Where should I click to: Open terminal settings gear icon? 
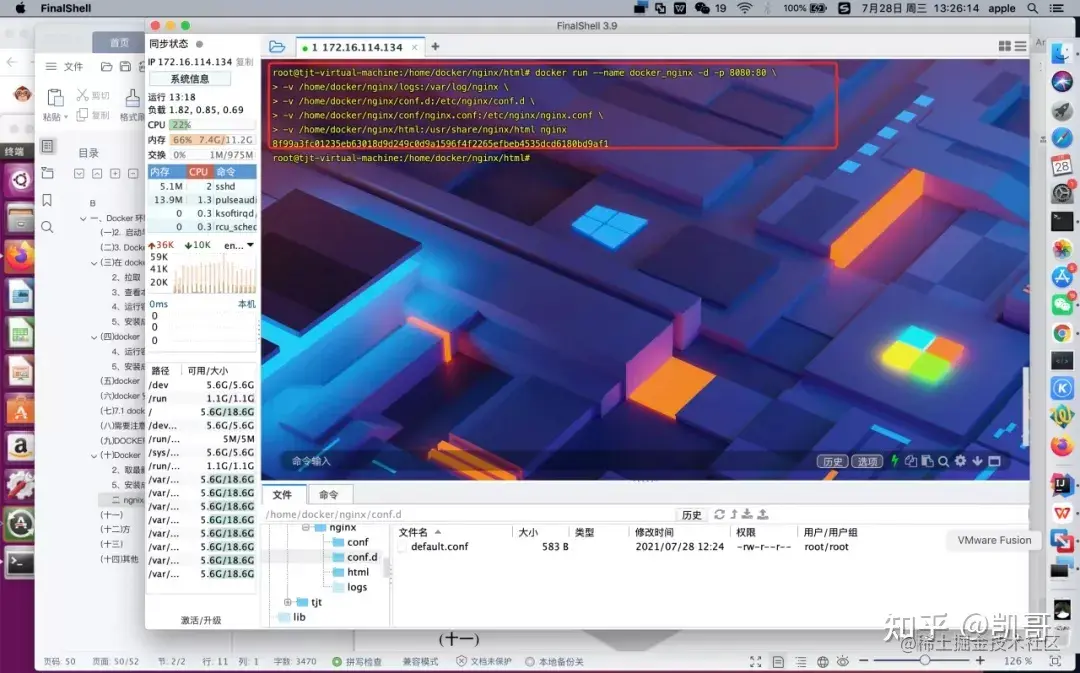pyautogui.click(x=960, y=461)
